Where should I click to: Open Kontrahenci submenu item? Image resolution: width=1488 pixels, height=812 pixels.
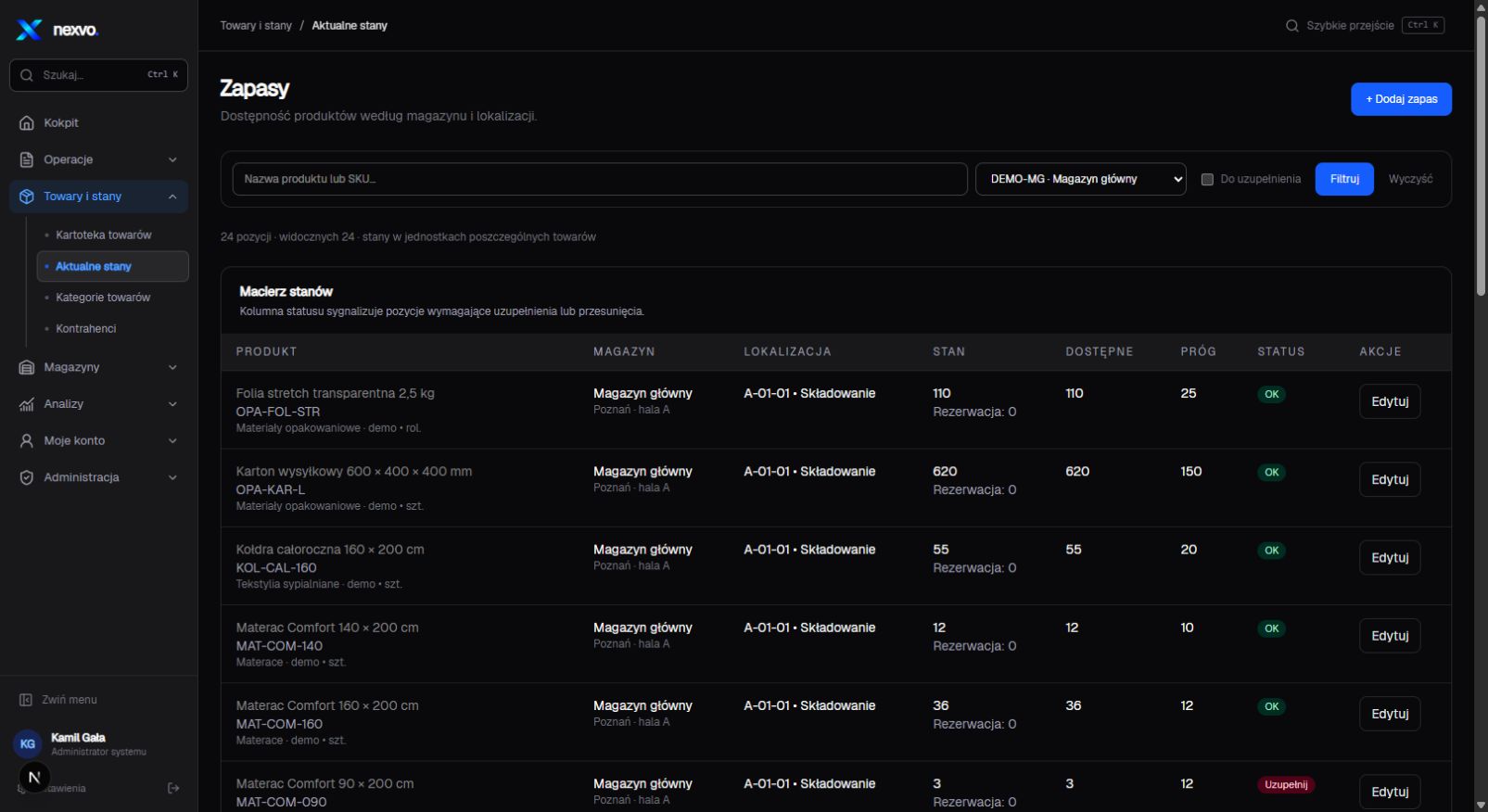(x=113, y=329)
